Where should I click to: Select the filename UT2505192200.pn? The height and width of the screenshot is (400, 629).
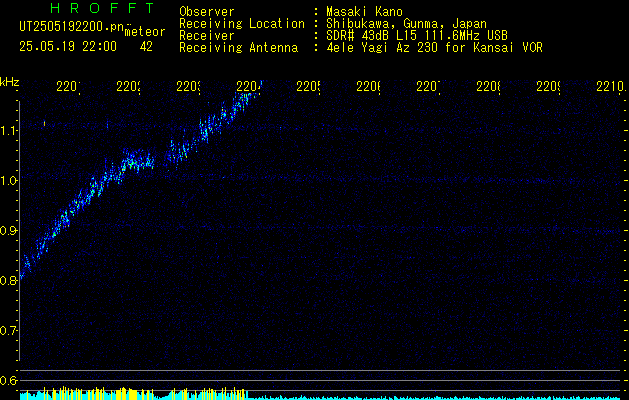pyautogui.click(x=72, y=26)
